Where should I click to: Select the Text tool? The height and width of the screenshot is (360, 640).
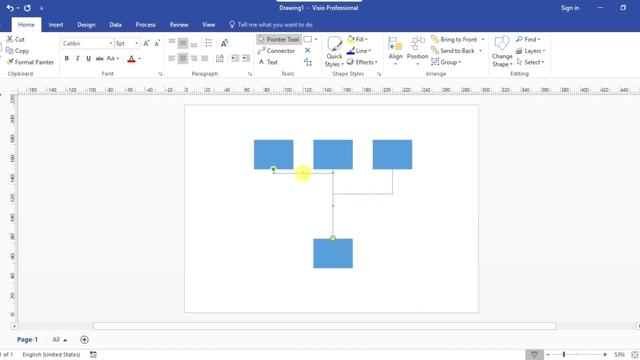pos(268,62)
